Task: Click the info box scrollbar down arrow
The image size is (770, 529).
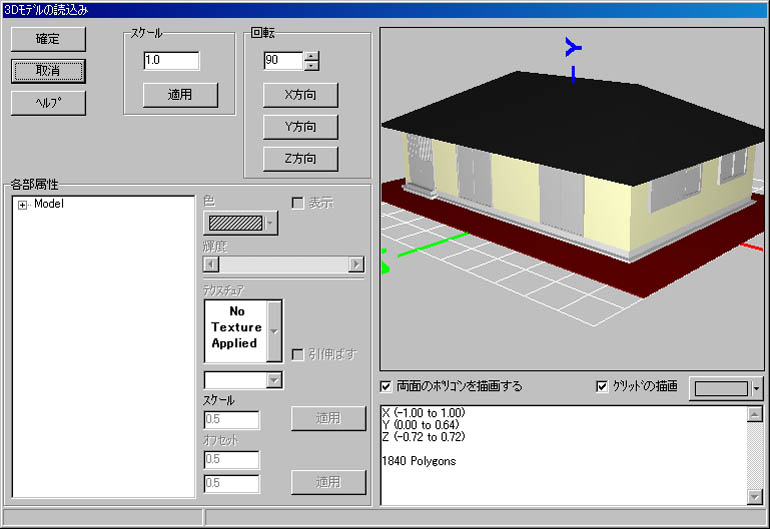Action: [755, 497]
